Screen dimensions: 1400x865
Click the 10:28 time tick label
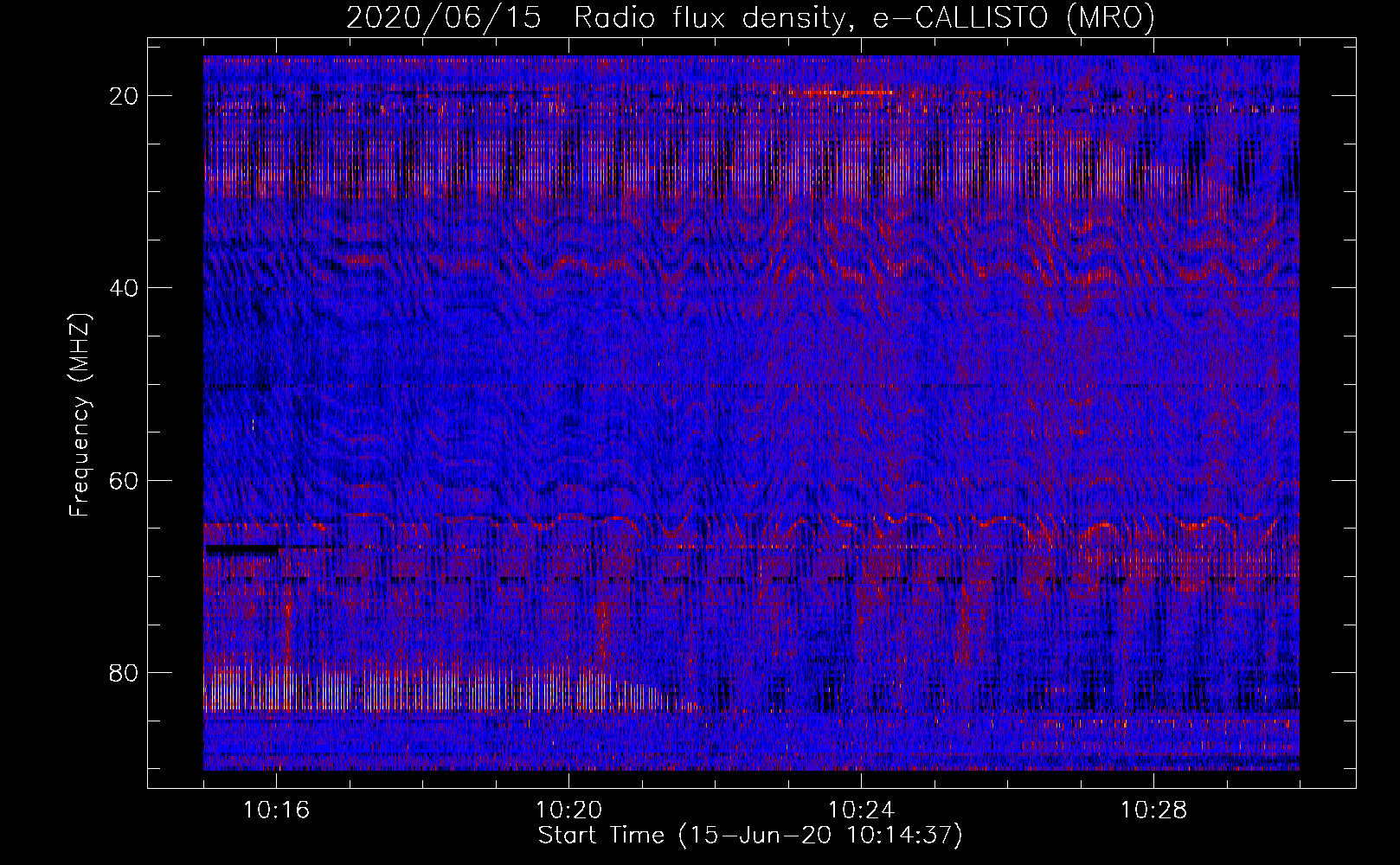tap(1153, 811)
